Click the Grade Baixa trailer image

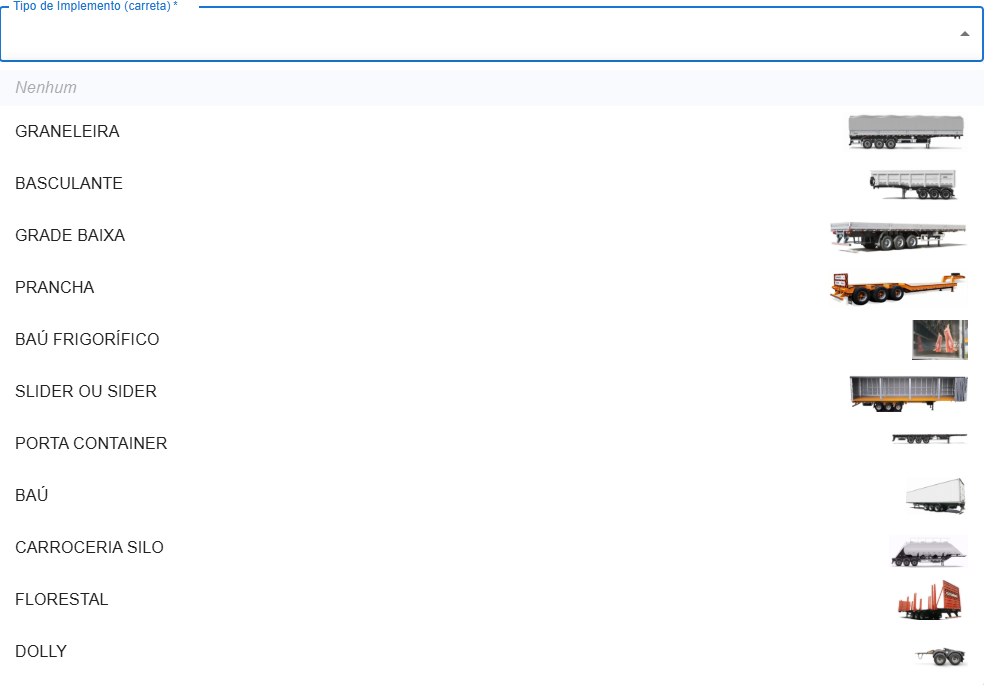click(x=898, y=236)
